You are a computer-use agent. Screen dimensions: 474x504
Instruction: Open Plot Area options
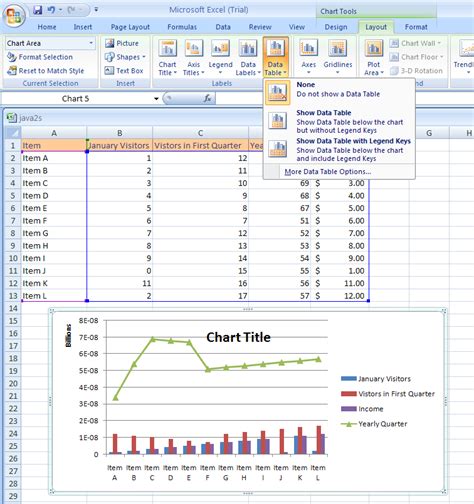[373, 57]
